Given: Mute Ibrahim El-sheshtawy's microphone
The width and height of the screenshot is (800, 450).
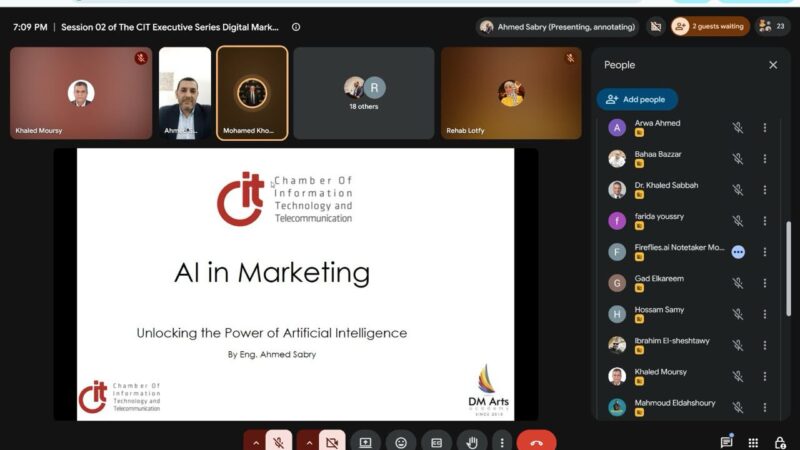Looking at the screenshot, I should point(738,345).
